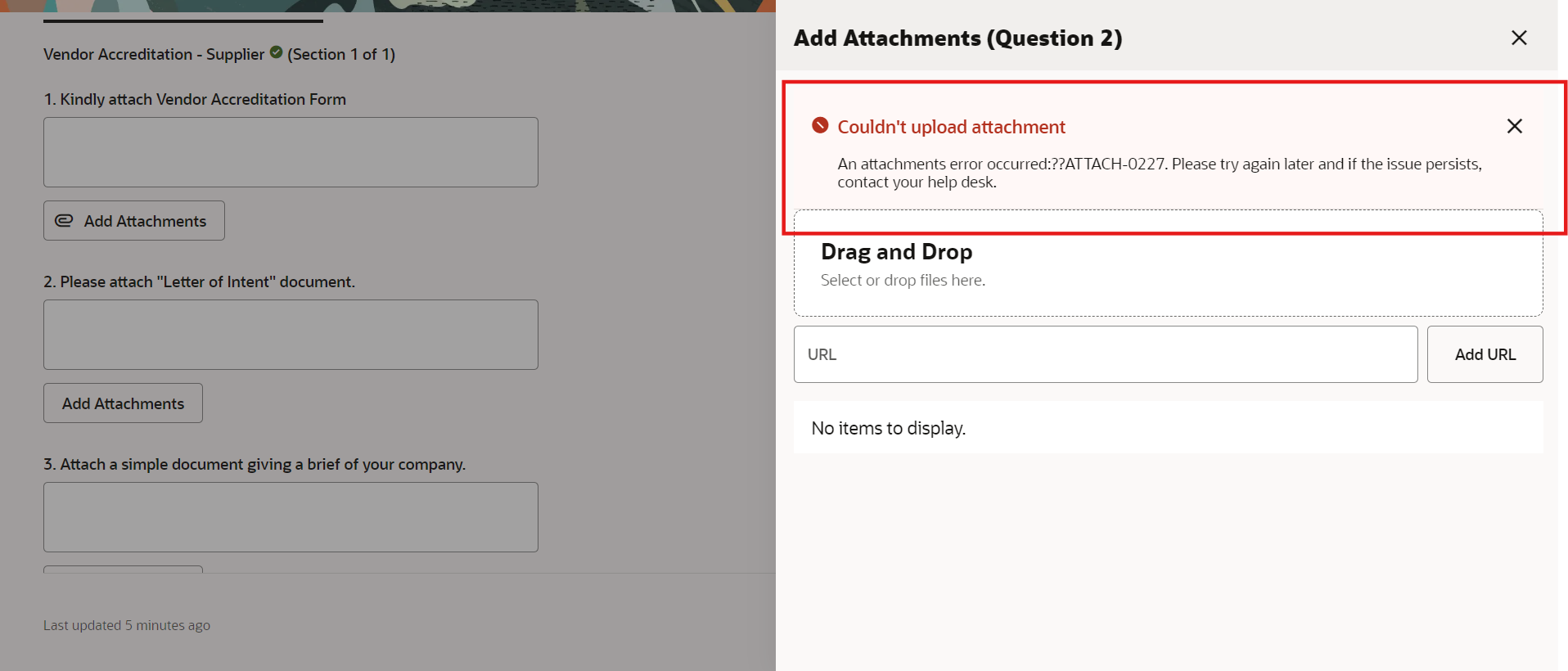Dismiss the Couldn't upload attachment error message

click(1513, 126)
